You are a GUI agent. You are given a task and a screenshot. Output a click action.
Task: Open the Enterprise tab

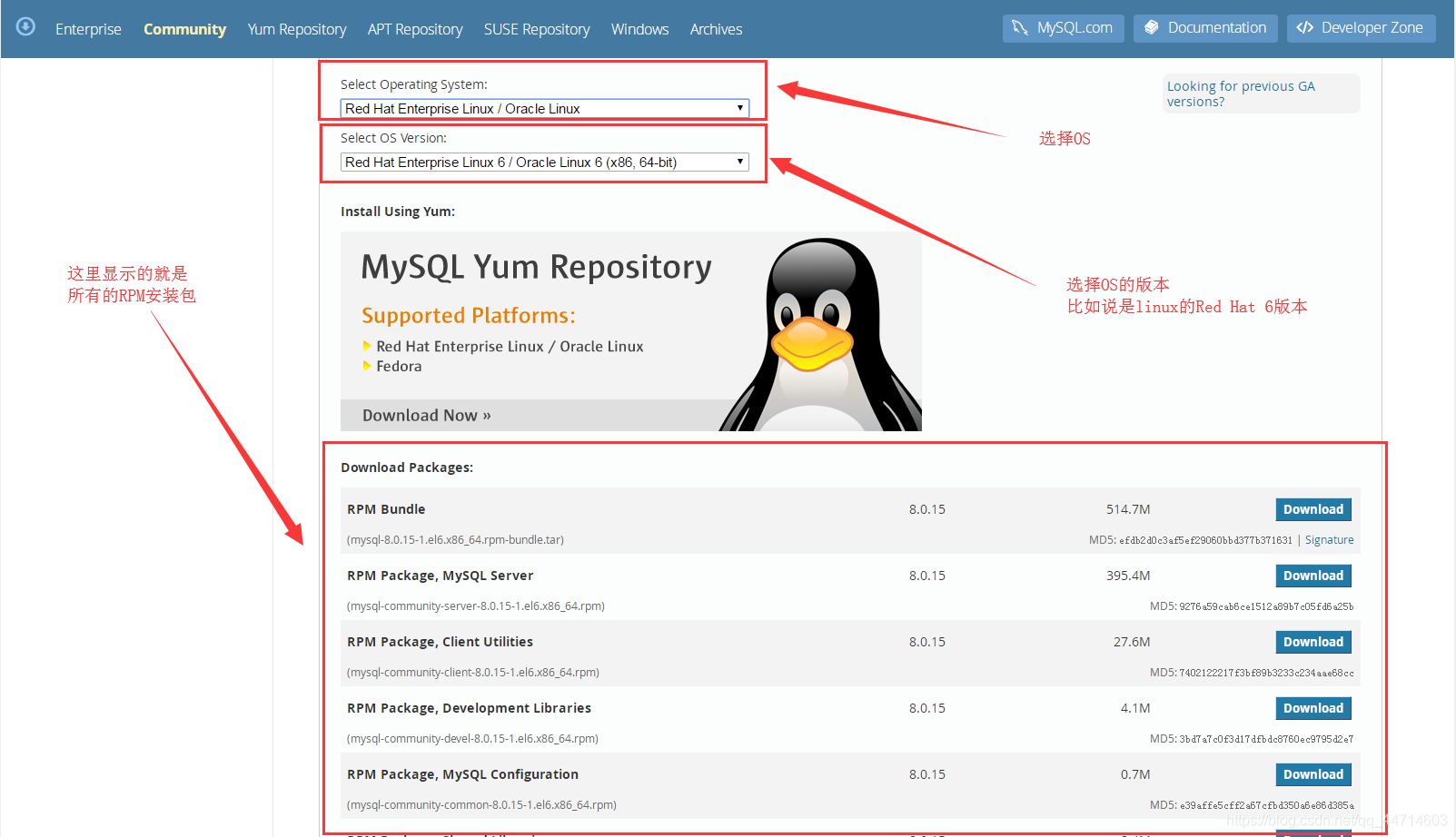click(x=88, y=29)
